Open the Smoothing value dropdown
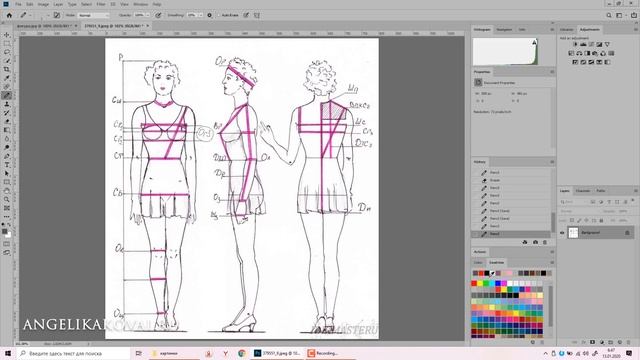 point(200,15)
